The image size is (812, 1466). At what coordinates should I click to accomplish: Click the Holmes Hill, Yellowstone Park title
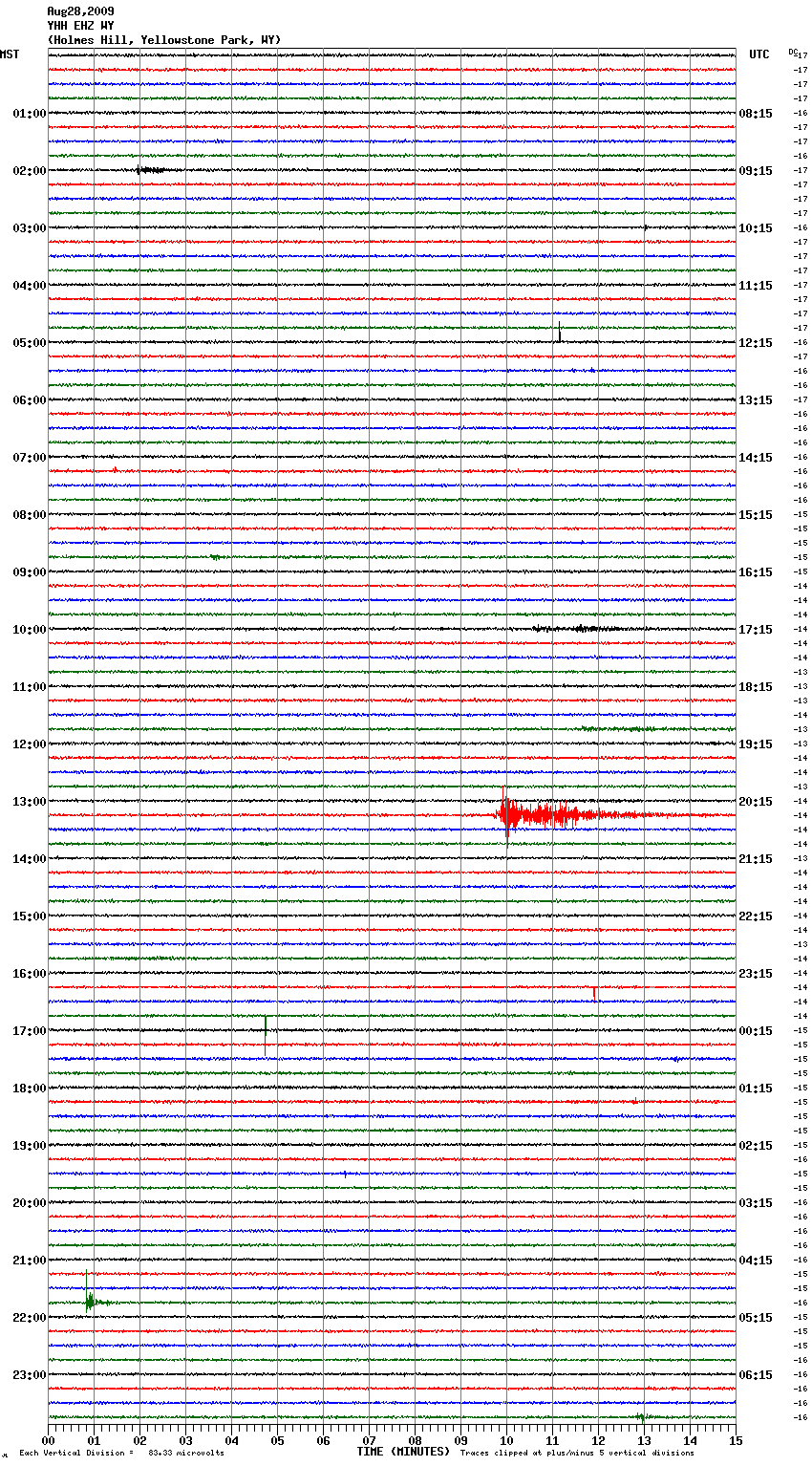pos(164,40)
